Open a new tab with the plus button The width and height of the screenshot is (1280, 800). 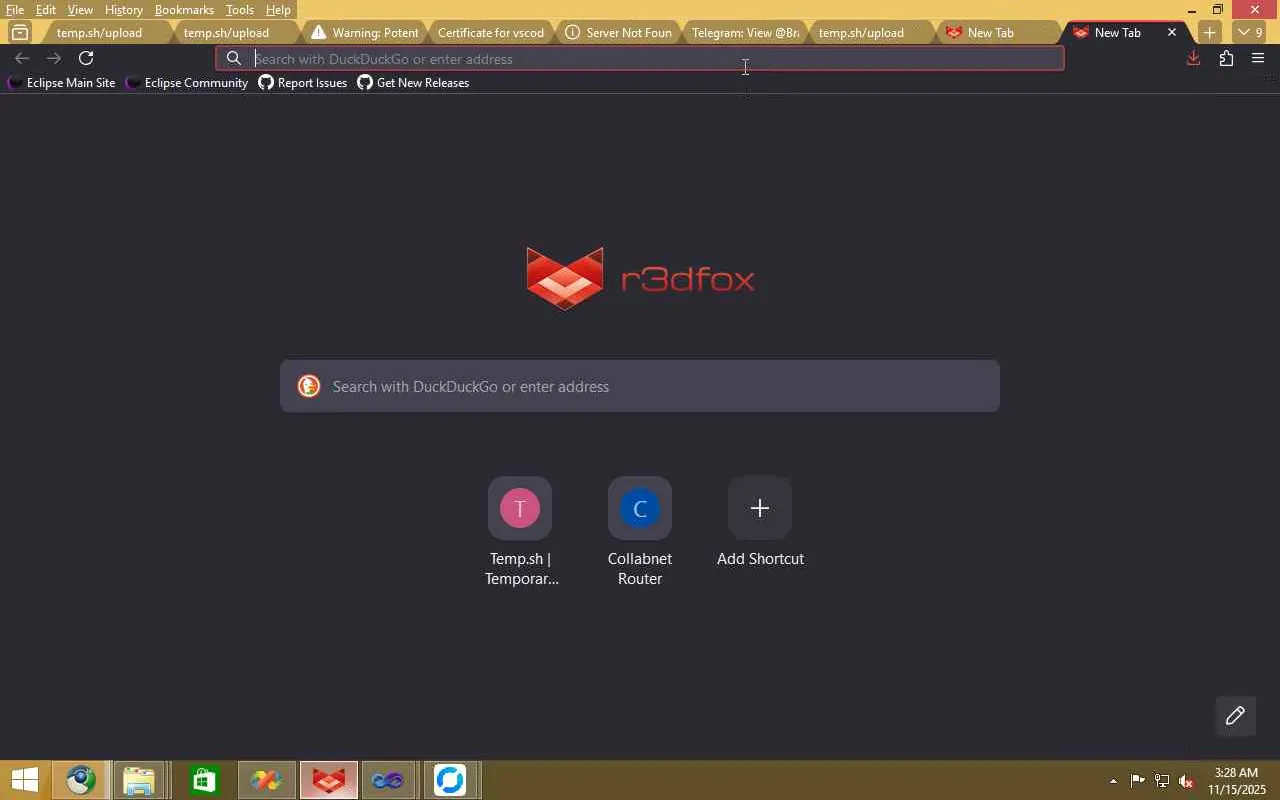1209,32
